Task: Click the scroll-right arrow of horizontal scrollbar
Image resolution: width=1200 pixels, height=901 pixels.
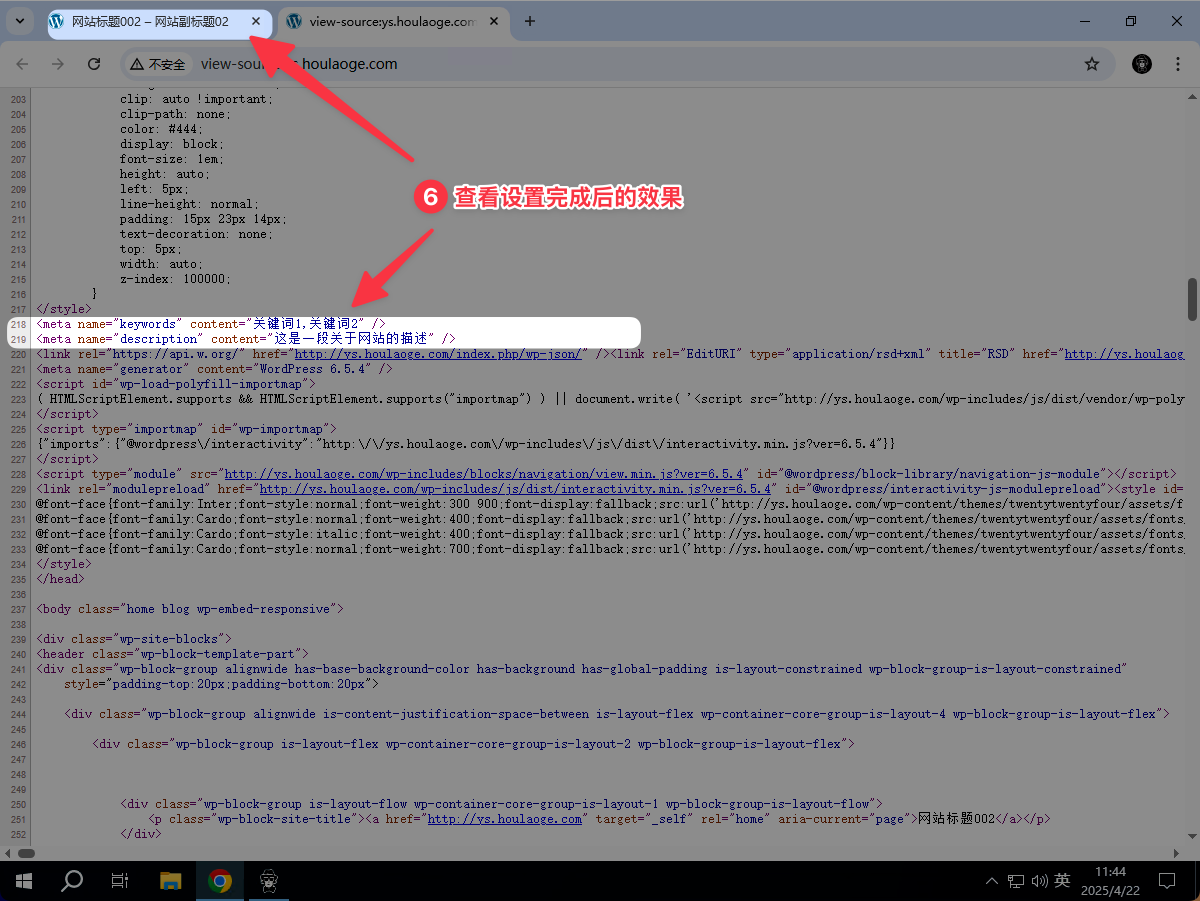Action: click(x=1177, y=853)
